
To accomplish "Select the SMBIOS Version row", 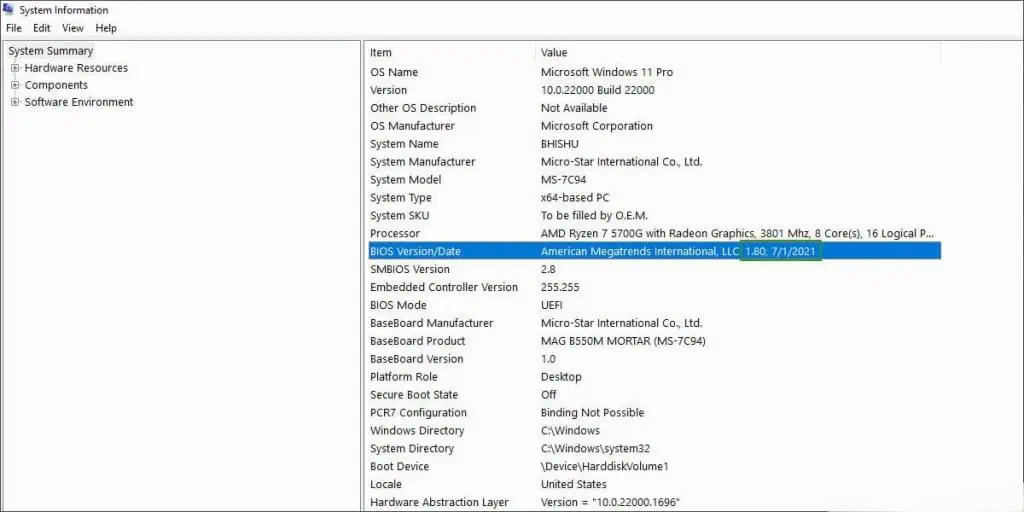I will [x=653, y=270].
